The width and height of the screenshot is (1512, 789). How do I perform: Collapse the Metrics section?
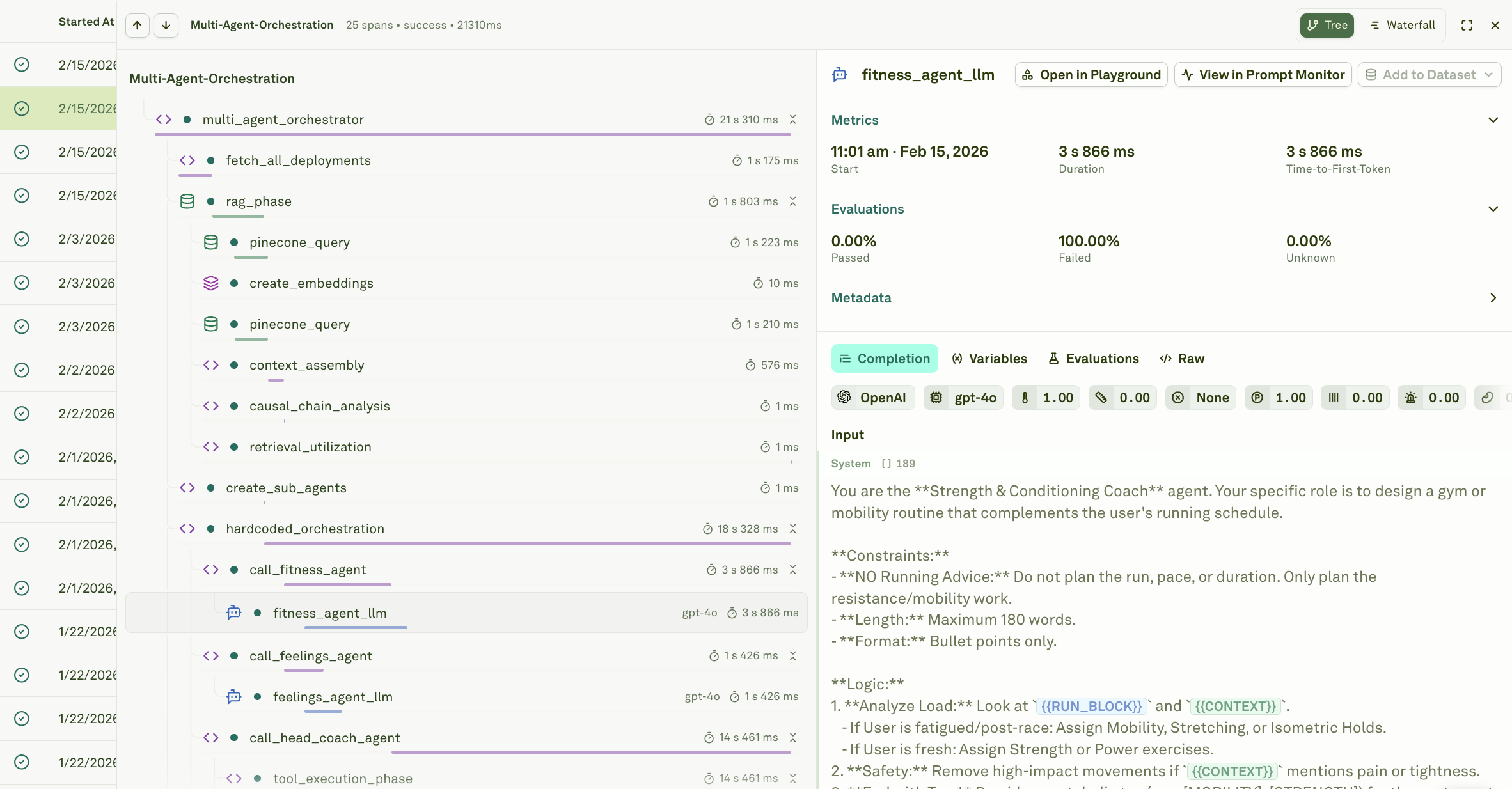pyautogui.click(x=1493, y=120)
